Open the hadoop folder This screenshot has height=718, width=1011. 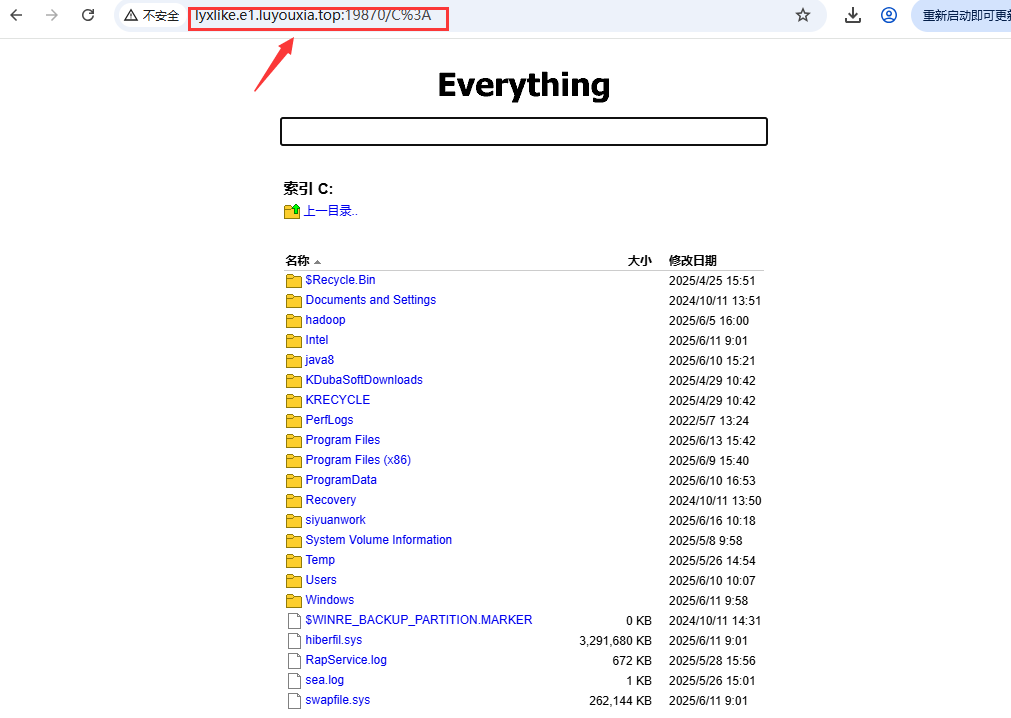coord(326,320)
